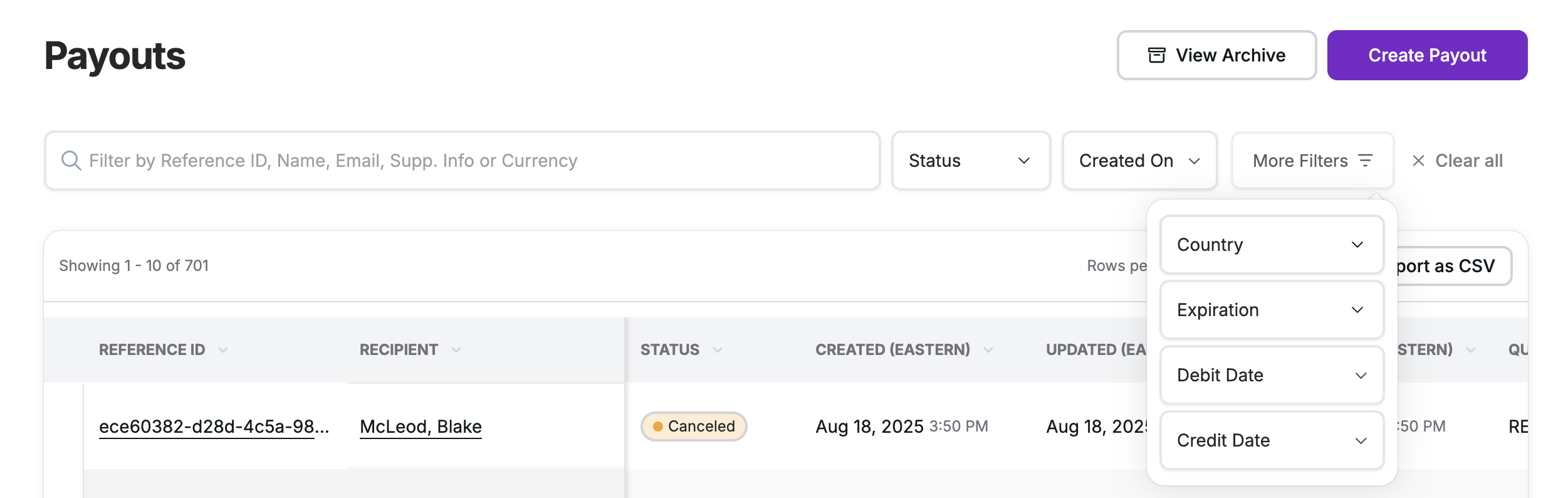Image resolution: width=1568 pixels, height=498 pixels.
Task: Click the filter lines icon in More Filters
Action: [1365, 161]
